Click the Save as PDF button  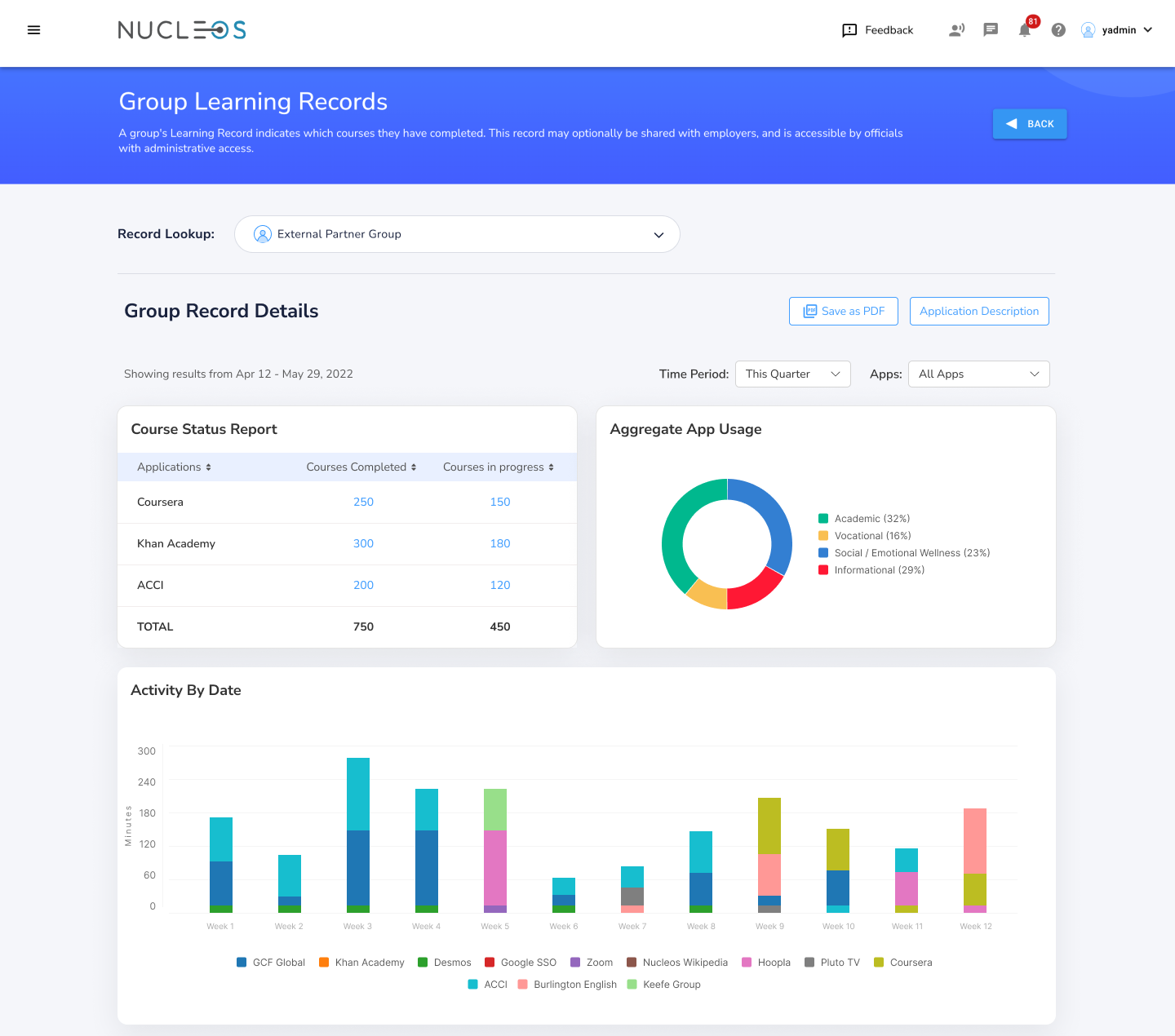pyautogui.click(x=844, y=311)
